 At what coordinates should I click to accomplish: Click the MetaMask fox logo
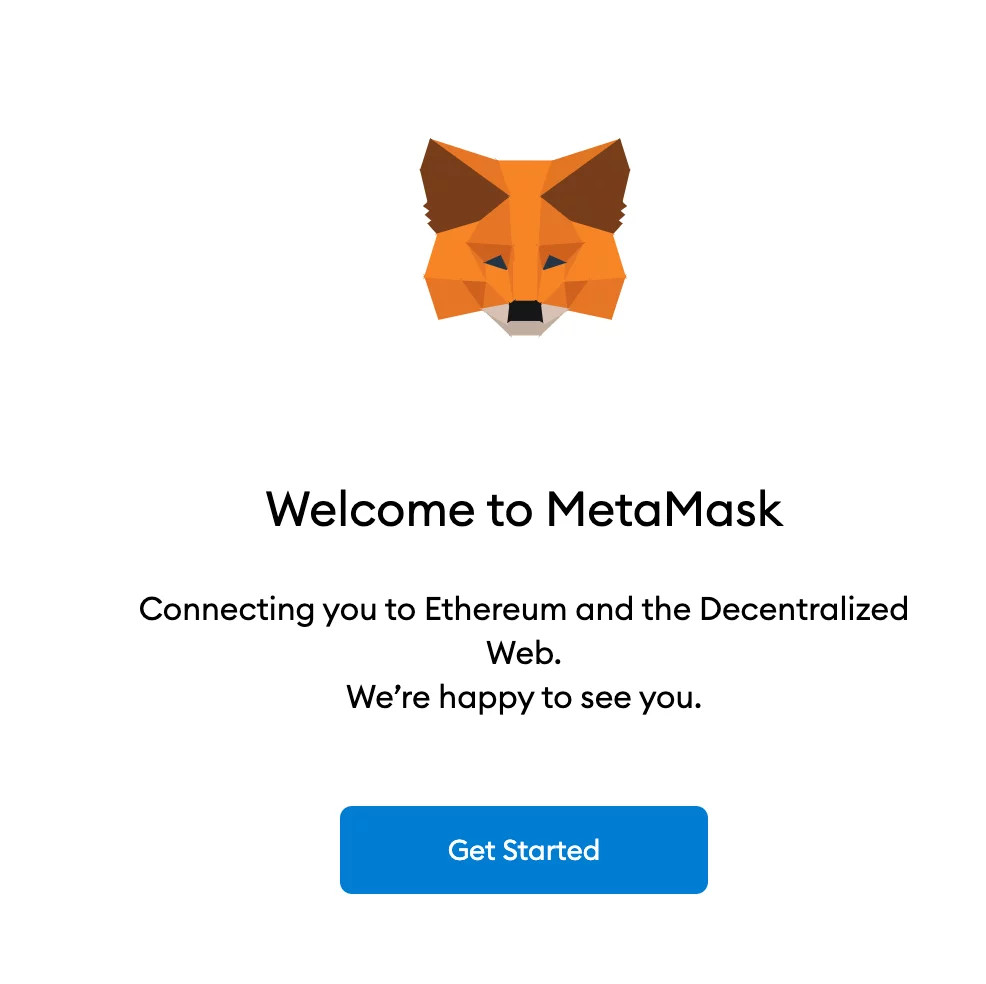[x=524, y=238]
